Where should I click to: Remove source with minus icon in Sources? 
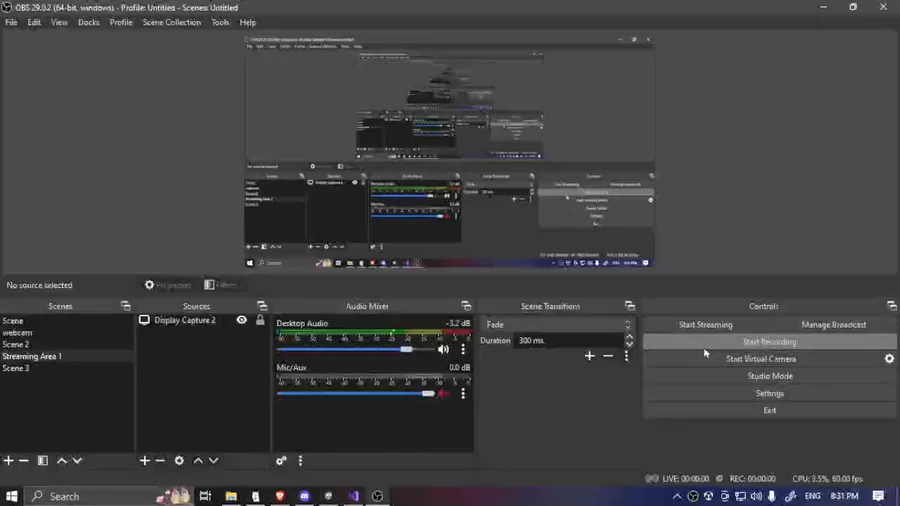pos(160,461)
